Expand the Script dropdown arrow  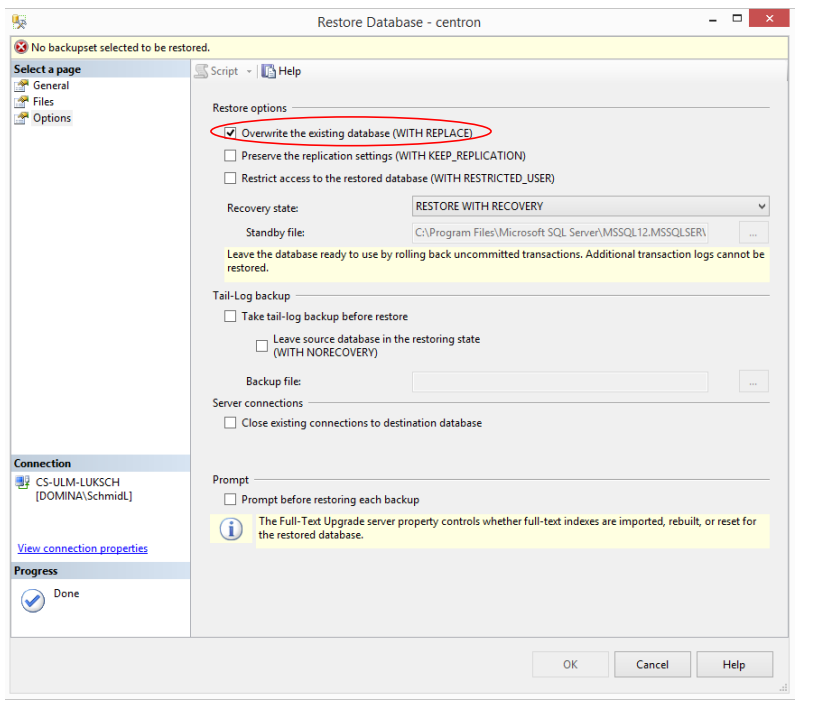pyautogui.click(x=250, y=72)
